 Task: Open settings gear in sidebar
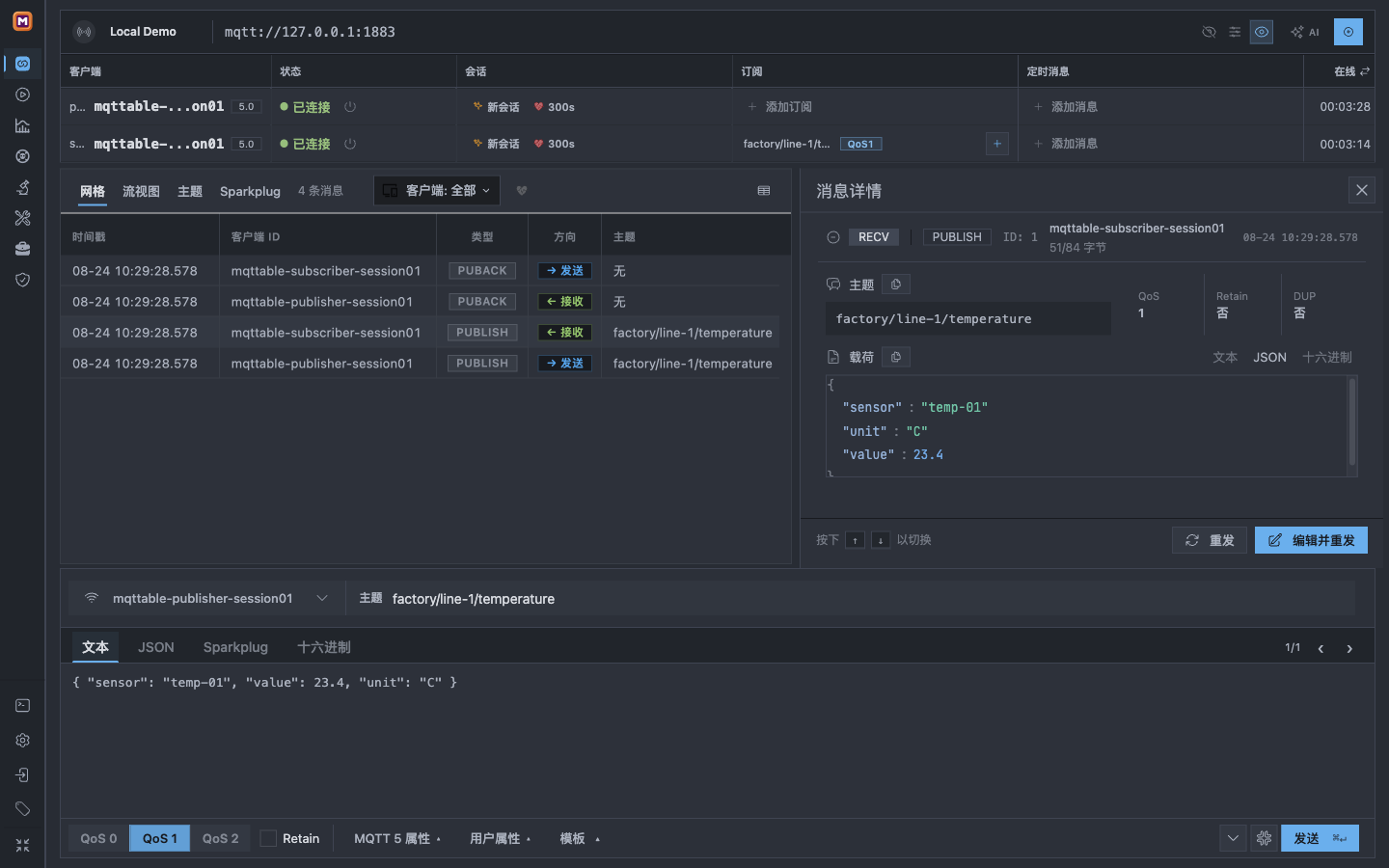click(22, 741)
